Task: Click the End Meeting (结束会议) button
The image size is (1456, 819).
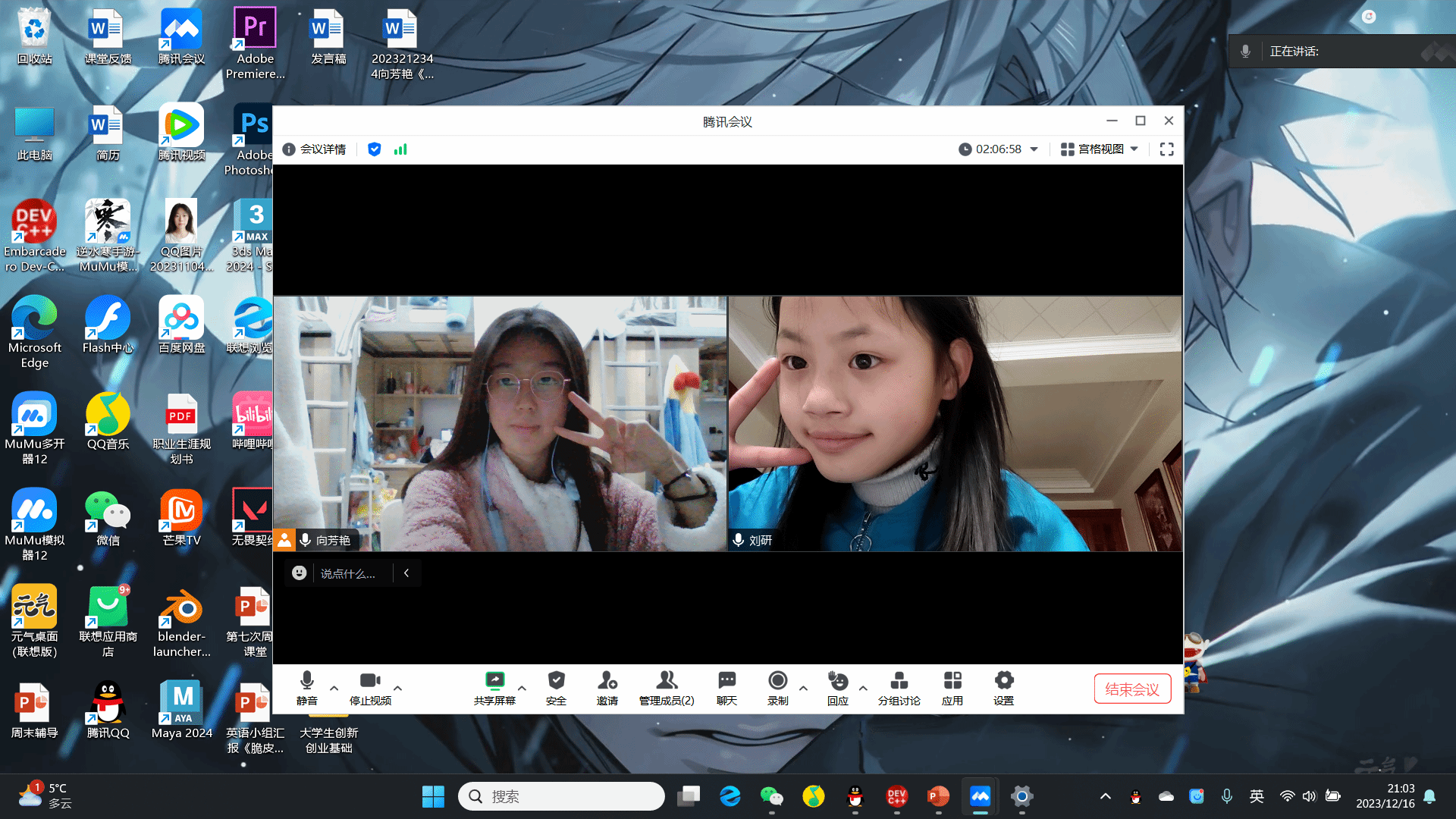Action: click(x=1131, y=689)
